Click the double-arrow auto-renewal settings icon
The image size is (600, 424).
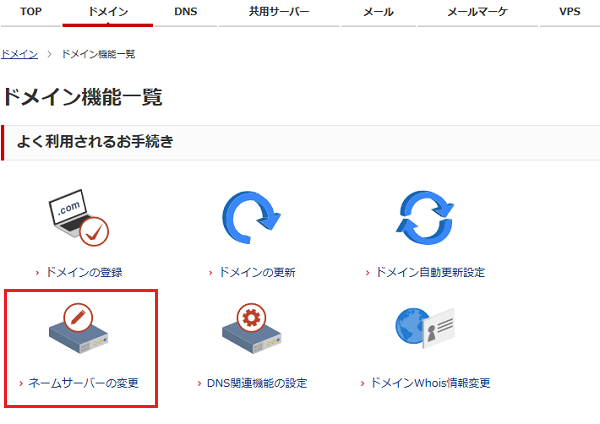425,218
